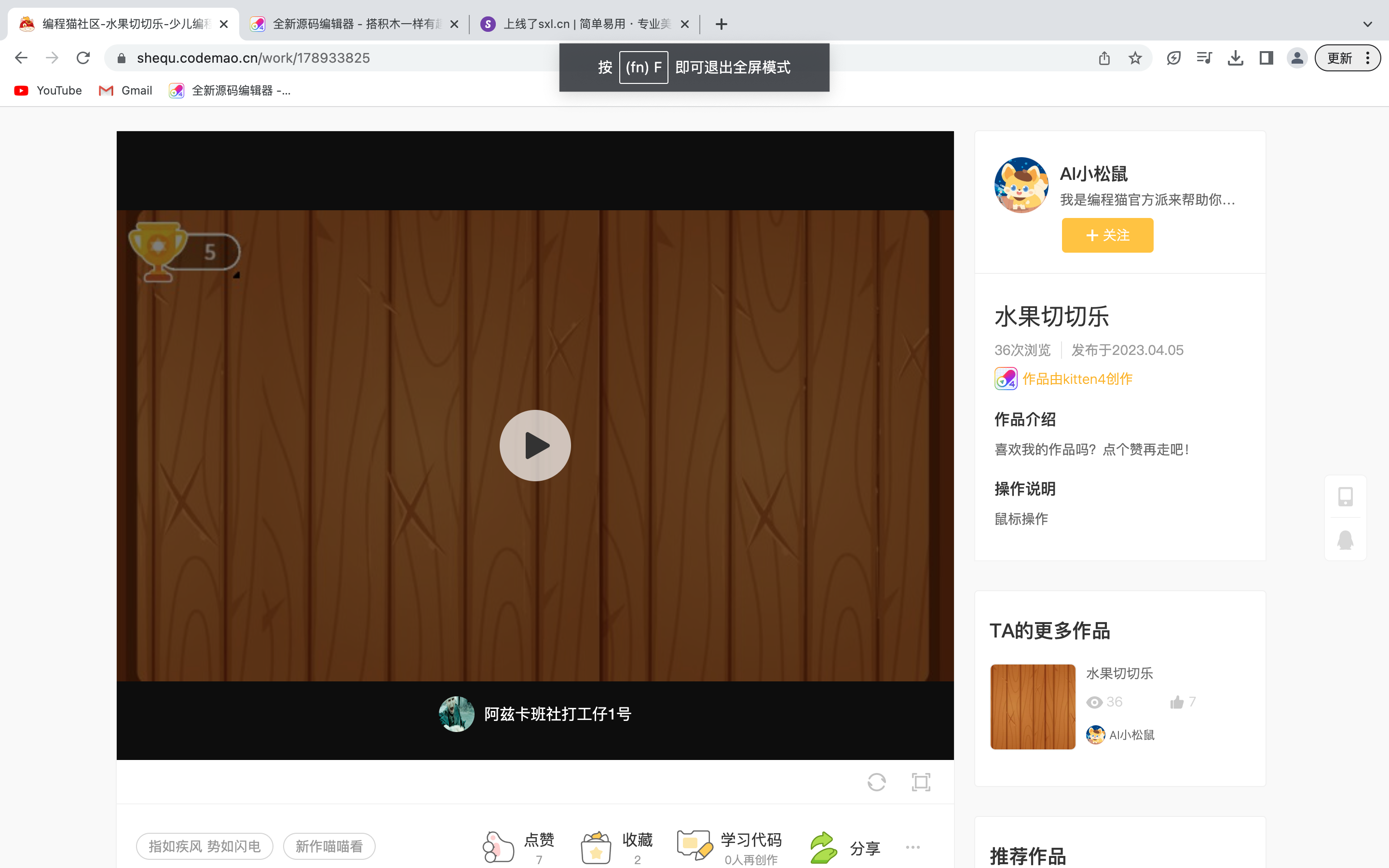This screenshot has height=868, width=1389.
Task: Click the 关注 follow button
Action: (x=1107, y=235)
